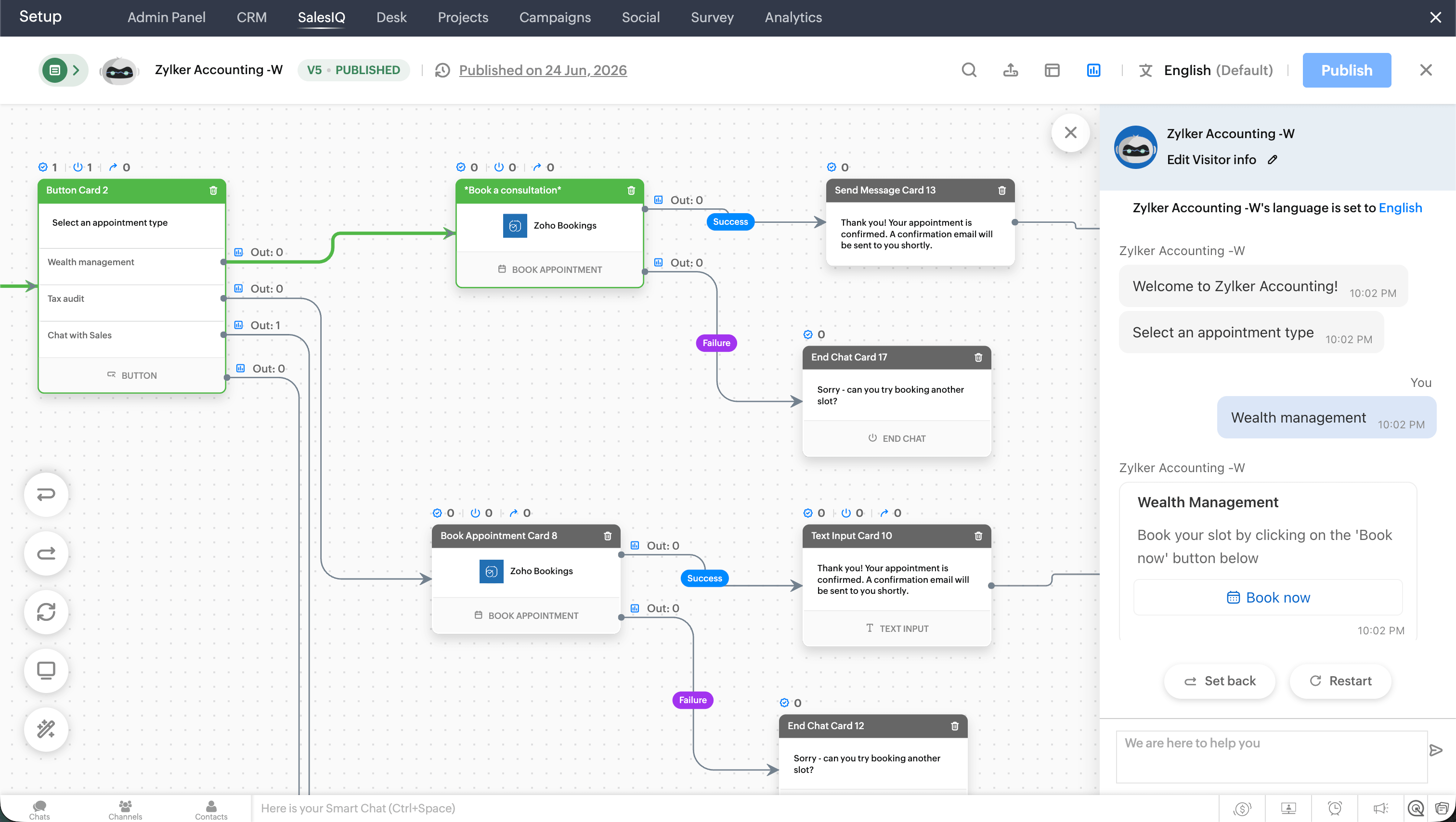This screenshot has height=822, width=1456.
Task: Click the export/upload icon in the header
Action: (1011, 70)
